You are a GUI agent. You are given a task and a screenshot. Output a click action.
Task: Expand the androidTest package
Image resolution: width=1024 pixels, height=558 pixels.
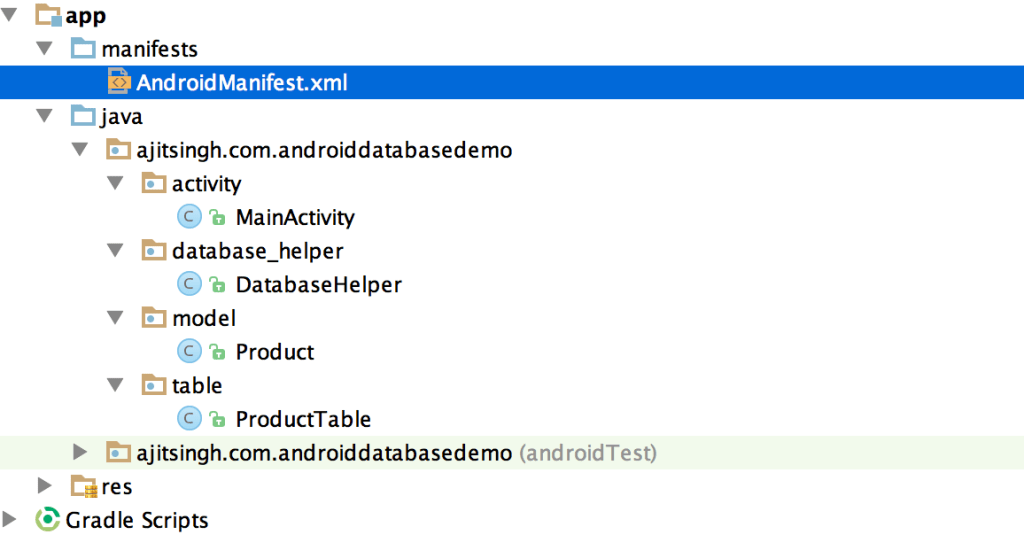(80, 453)
